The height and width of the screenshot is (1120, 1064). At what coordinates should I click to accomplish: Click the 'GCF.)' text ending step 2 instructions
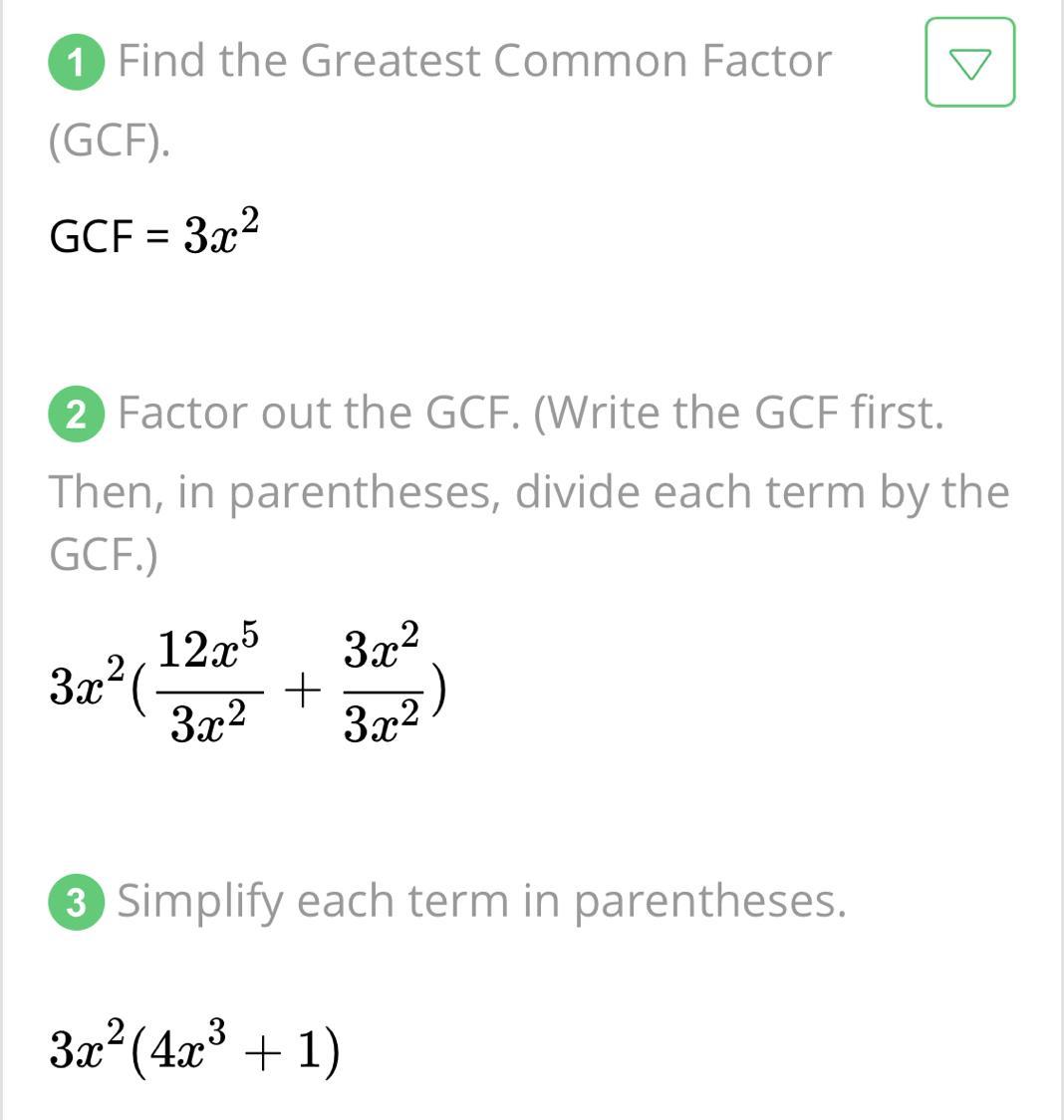click(104, 554)
